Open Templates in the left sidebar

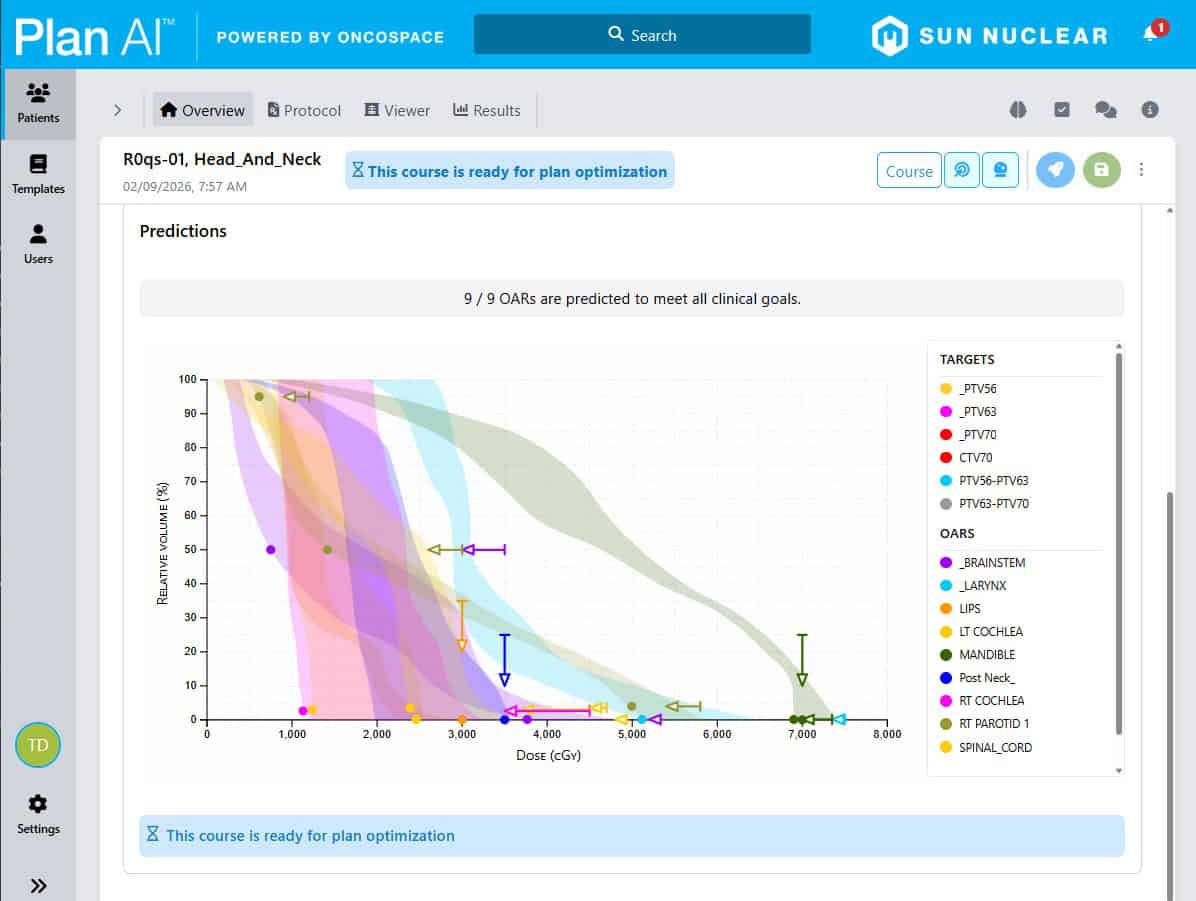pyautogui.click(x=38, y=174)
